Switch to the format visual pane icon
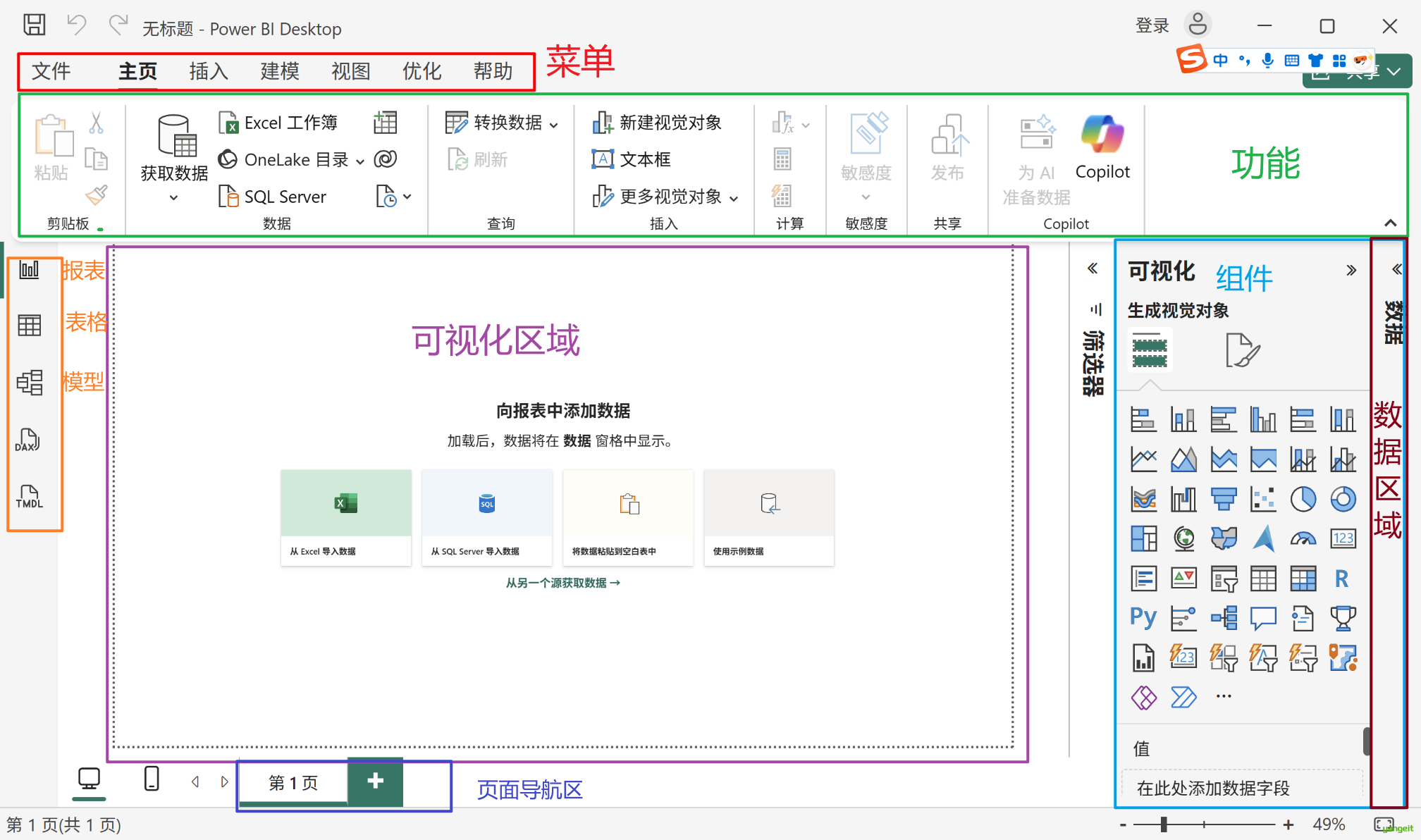 (1242, 350)
